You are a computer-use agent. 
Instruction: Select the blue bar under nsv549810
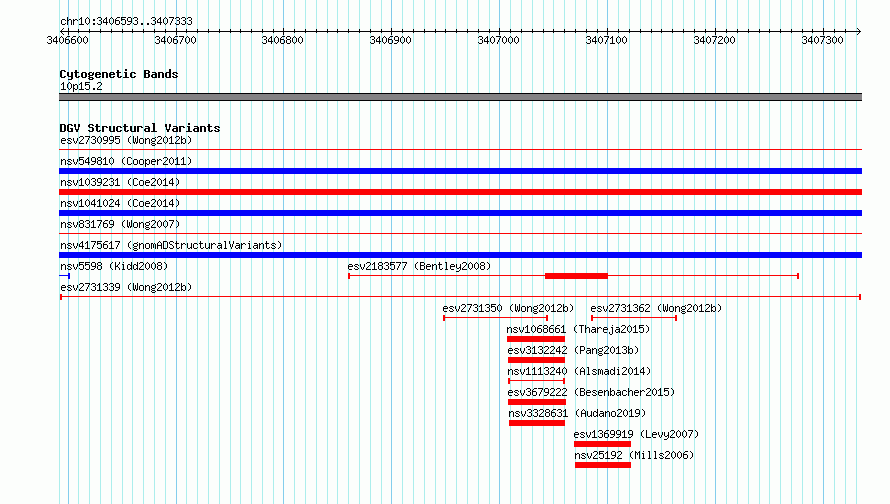pos(460,171)
